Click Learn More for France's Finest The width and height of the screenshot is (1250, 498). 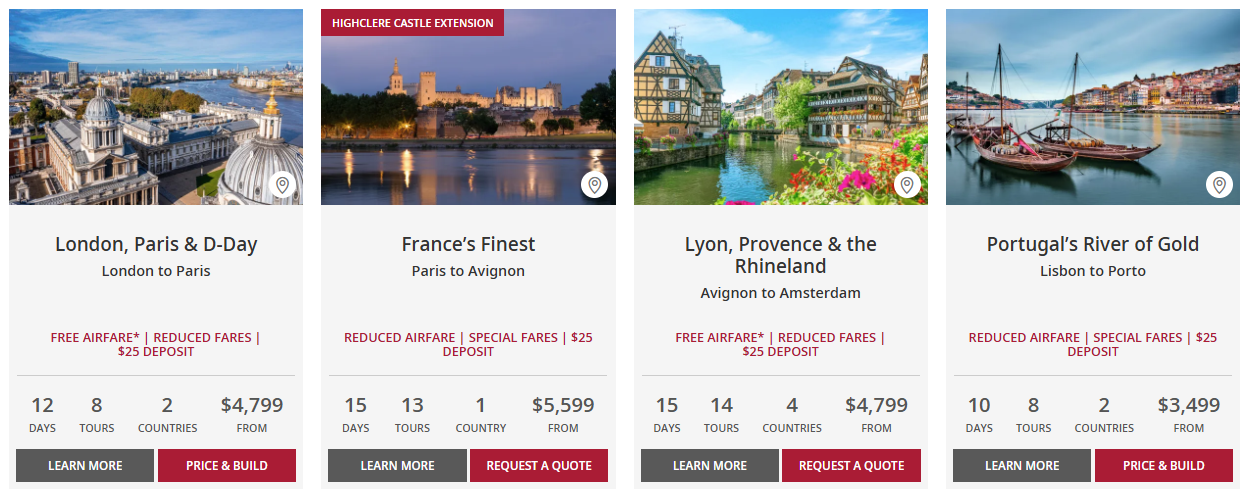(x=397, y=466)
